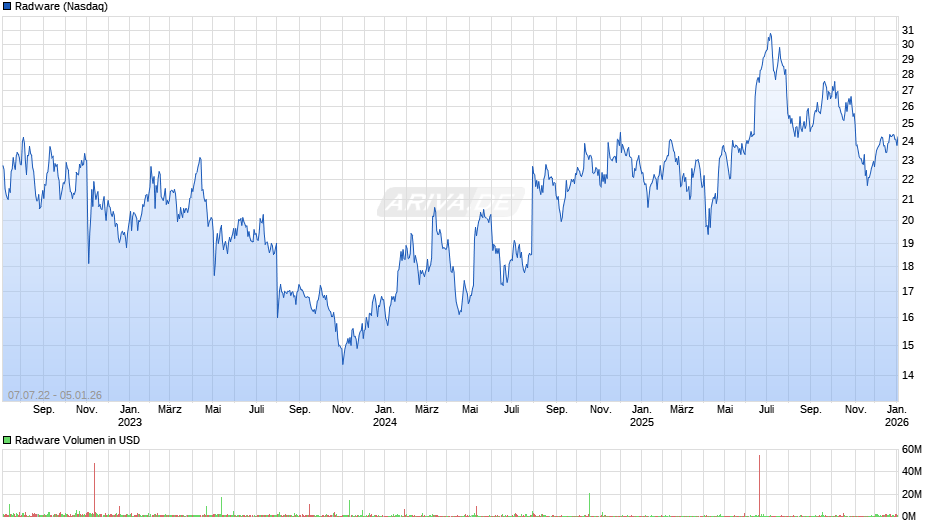Click the price axis label 30

(908, 44)
